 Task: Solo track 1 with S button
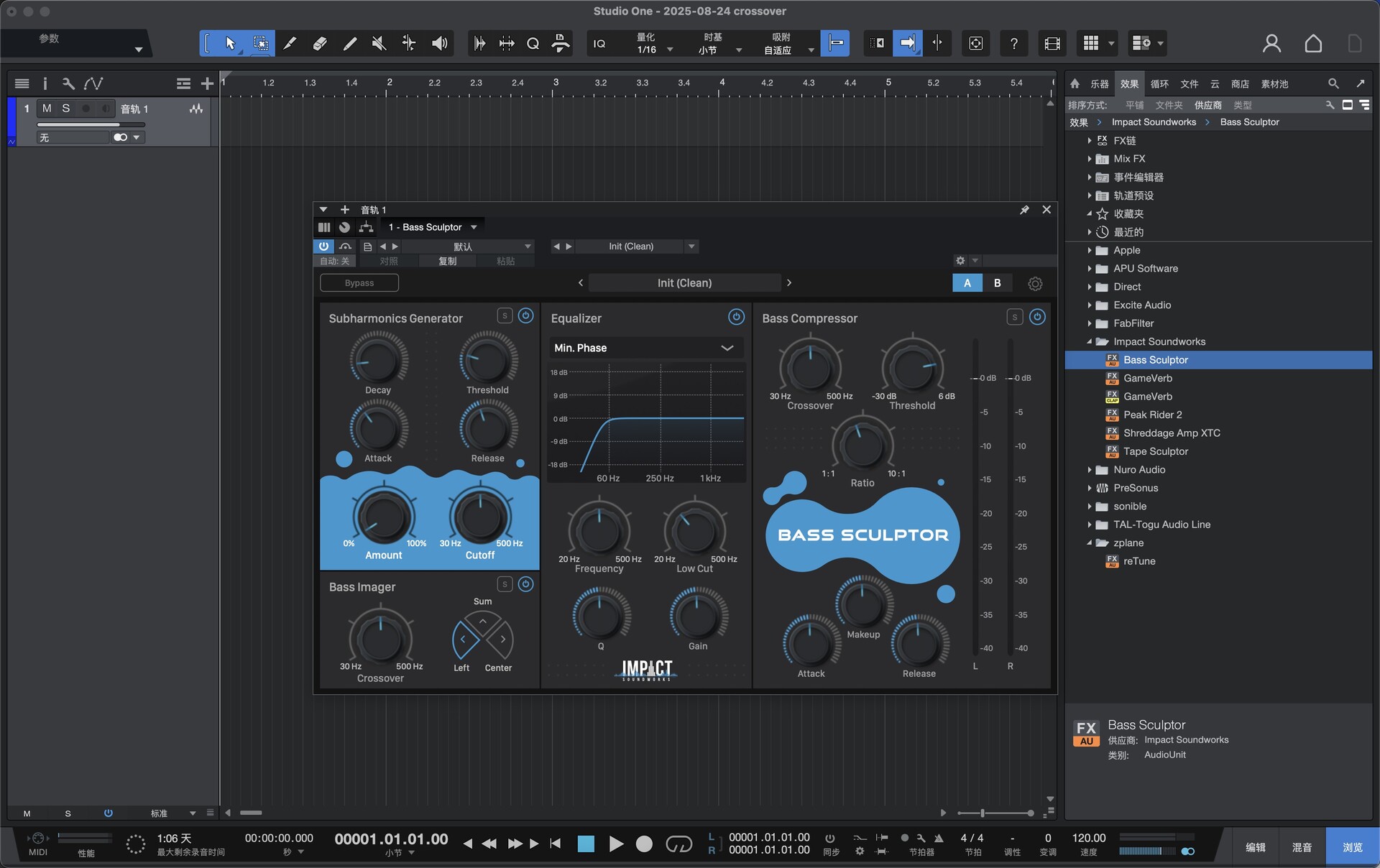pyautogui.click(x=66, y=108)
